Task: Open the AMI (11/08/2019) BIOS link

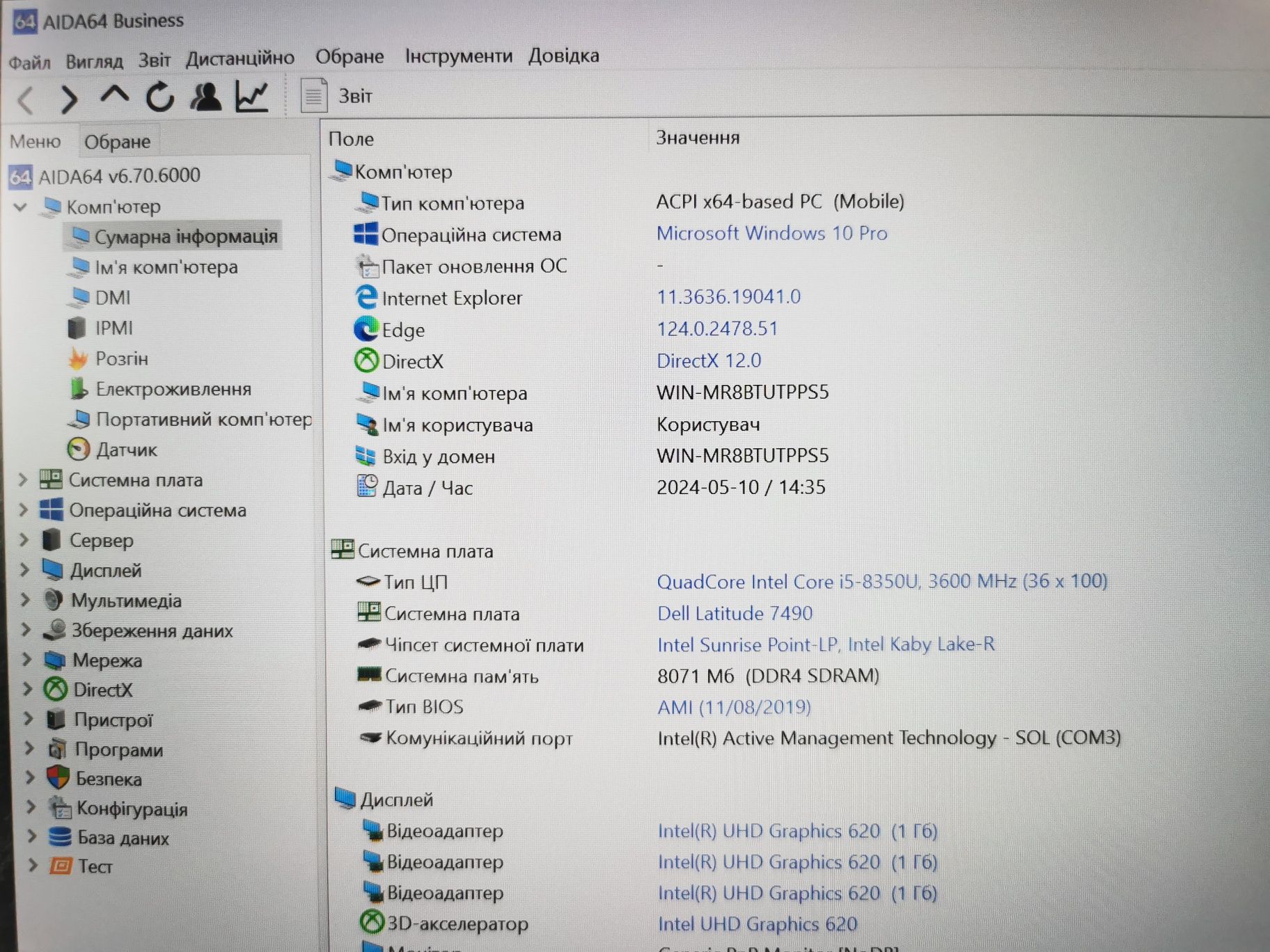Action: pyautogui.click(x=734, y=707)
